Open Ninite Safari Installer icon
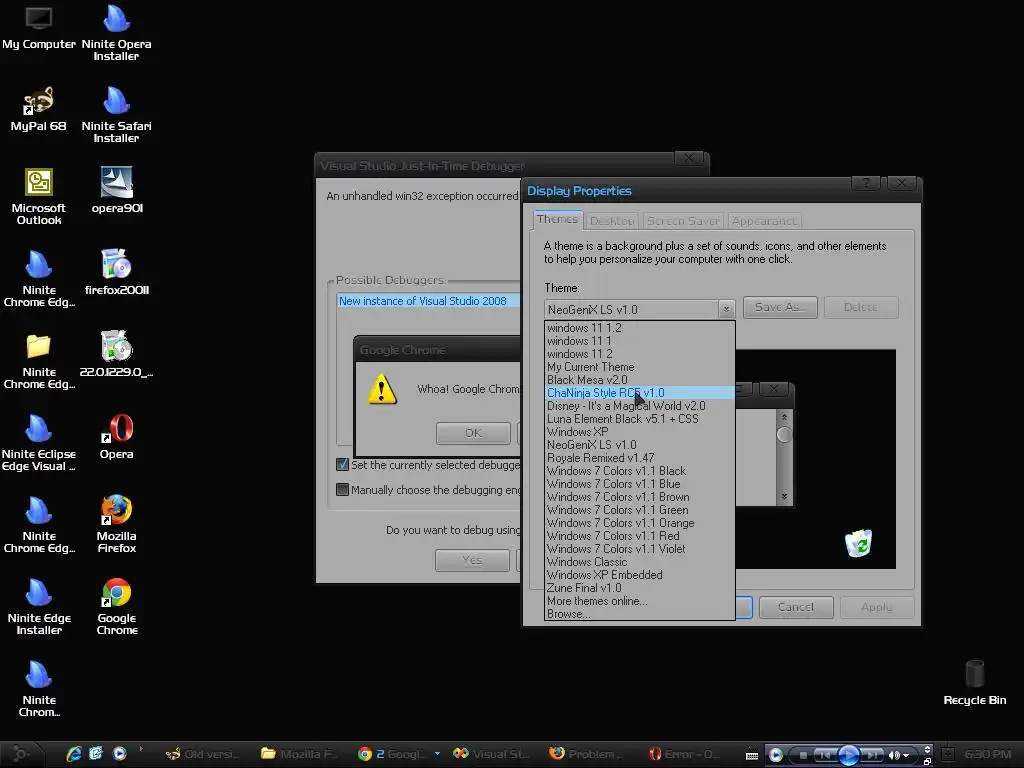This screenshot has width=1024, height=768. pyautogui.click(x=116, y=114)
